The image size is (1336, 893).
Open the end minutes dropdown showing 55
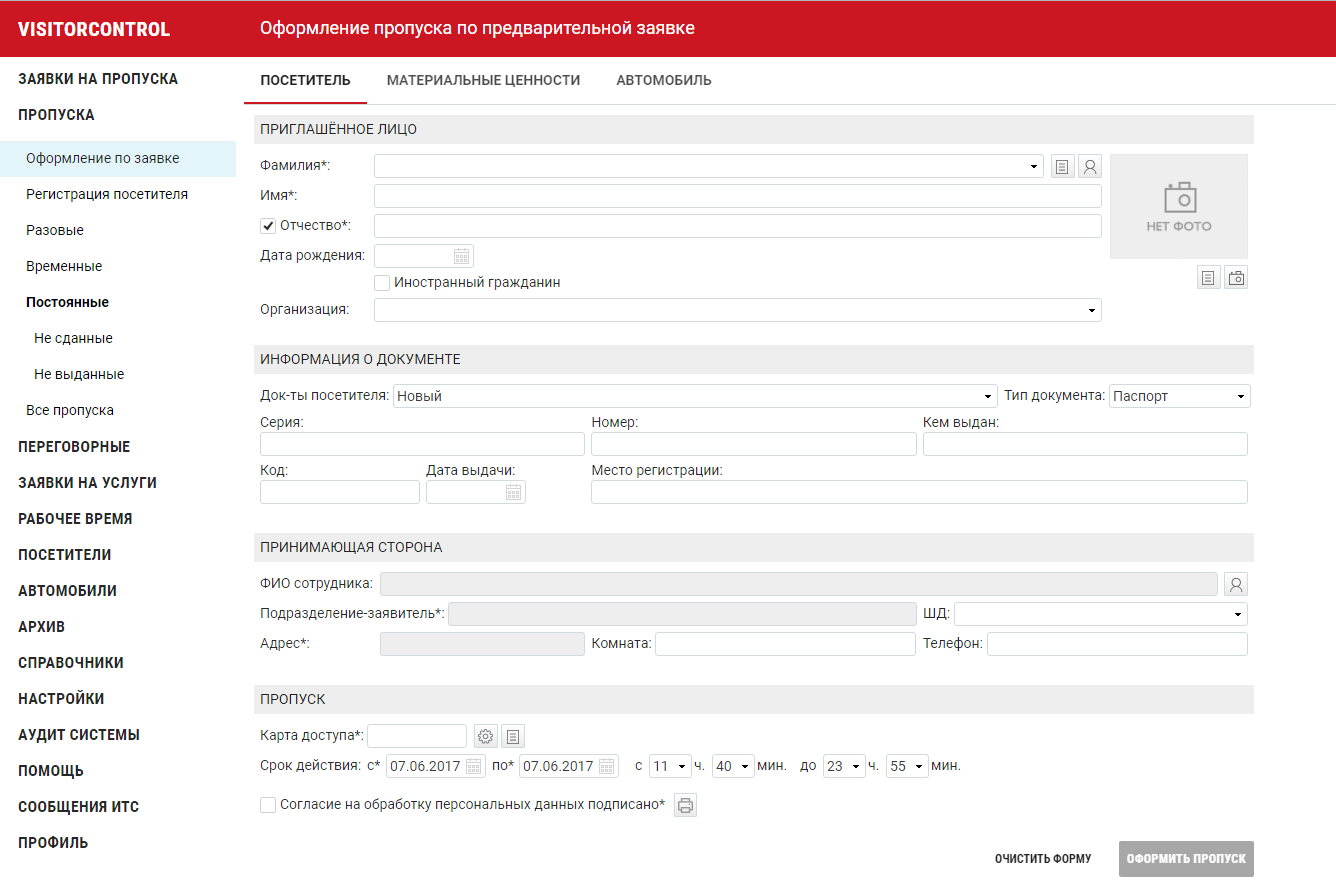[907, 766]
